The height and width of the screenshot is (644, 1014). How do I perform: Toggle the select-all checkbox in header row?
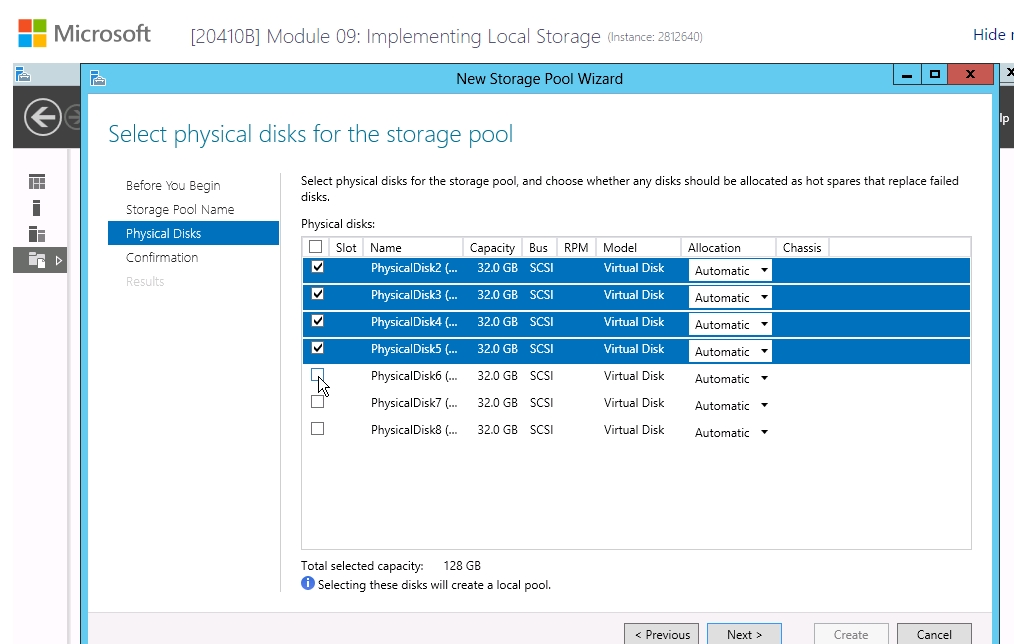(x=316, y=246)
